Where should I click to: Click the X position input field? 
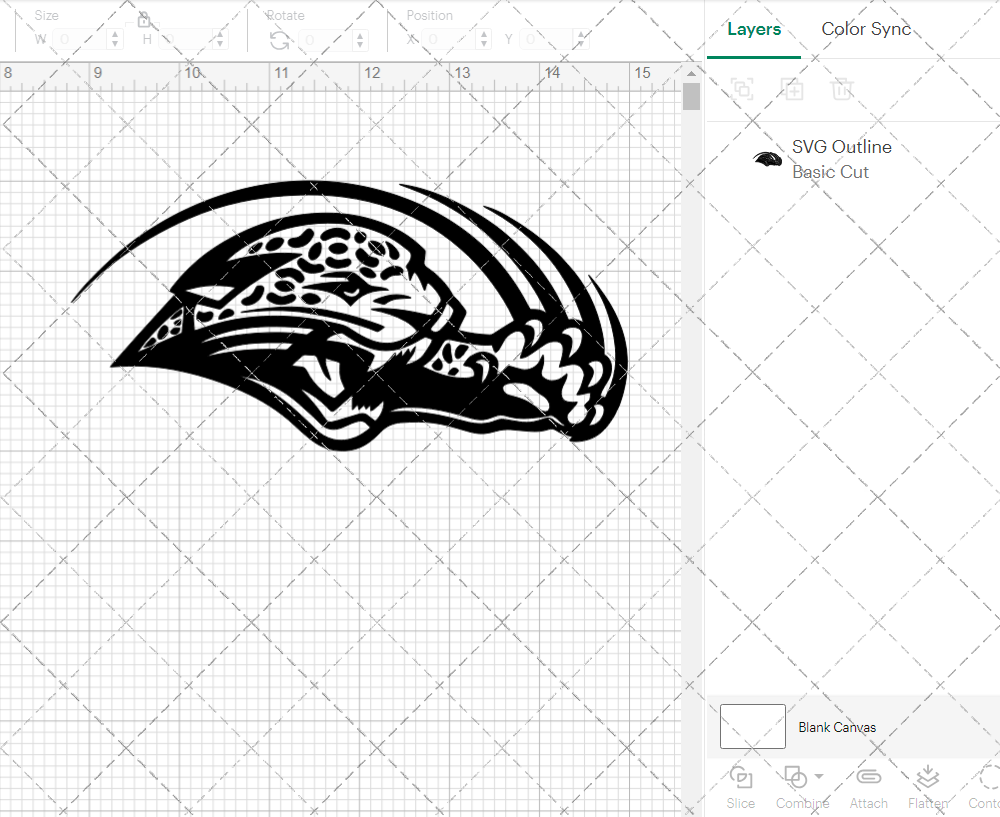[452, 40]
